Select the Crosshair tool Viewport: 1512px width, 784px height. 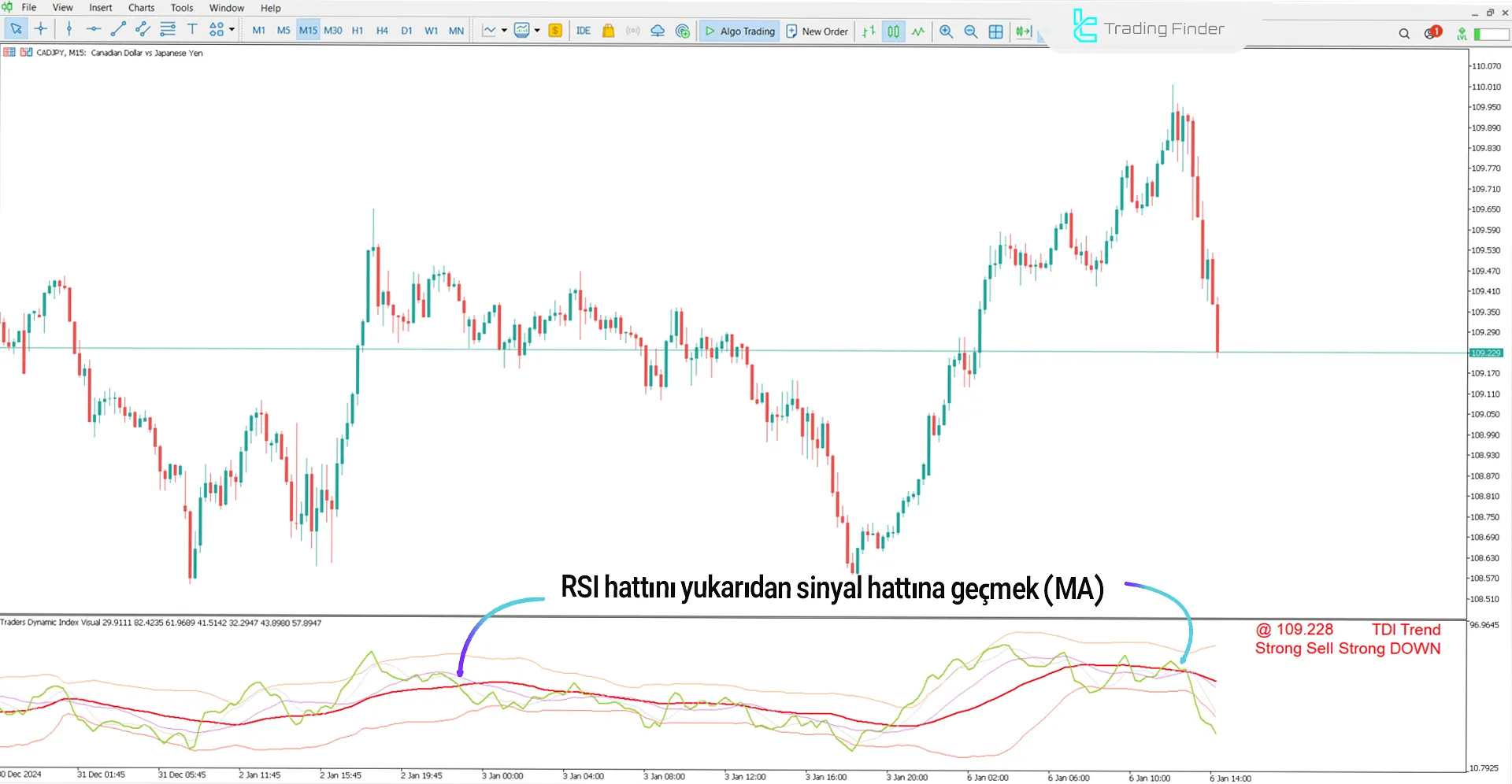pyautogui.click(x=41, y=30)
